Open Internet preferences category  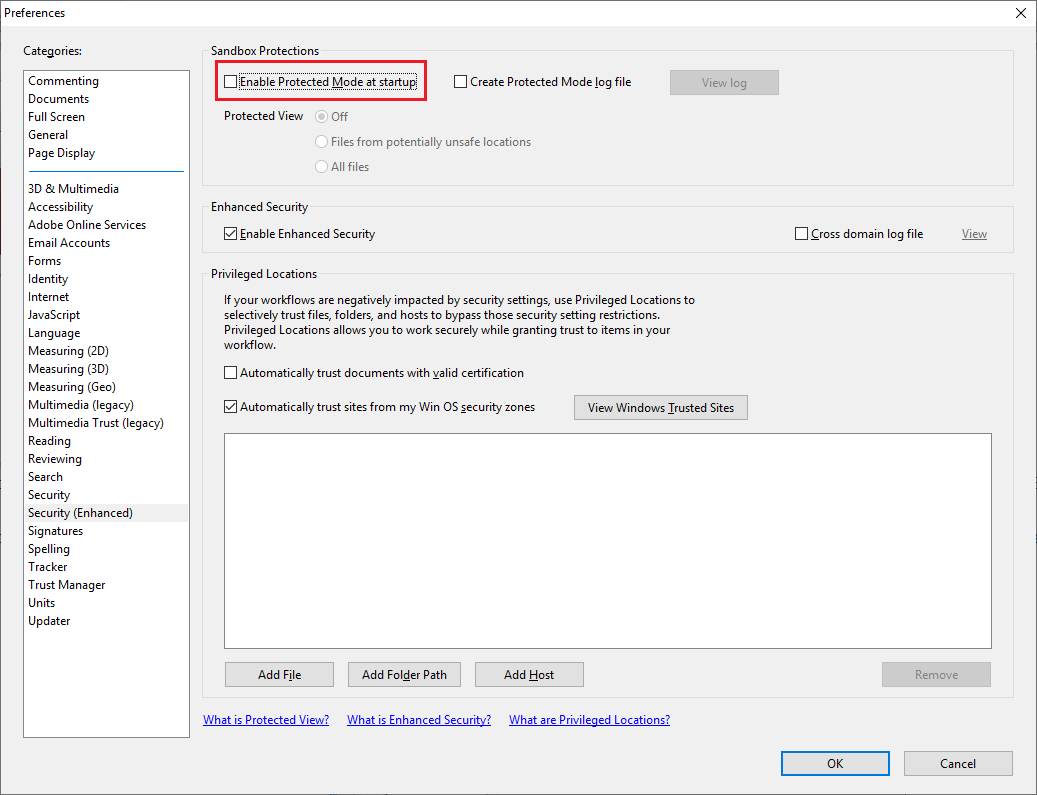click(106, 297)
